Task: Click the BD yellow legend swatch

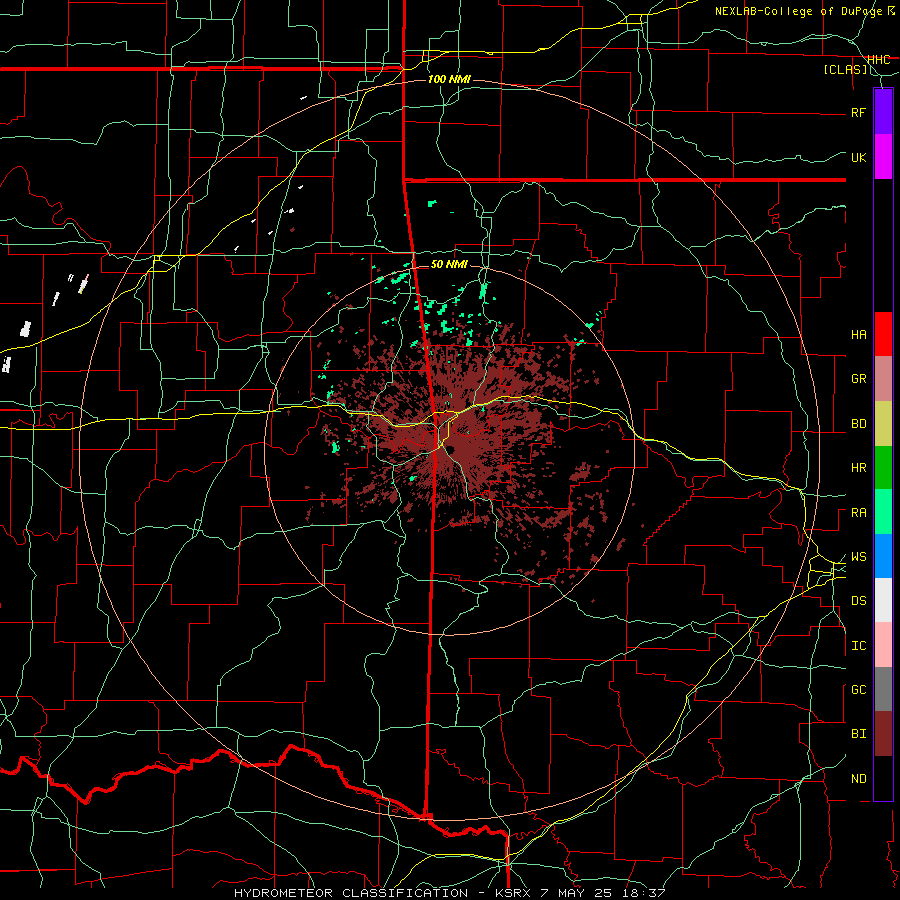Action: coord(883,424)
